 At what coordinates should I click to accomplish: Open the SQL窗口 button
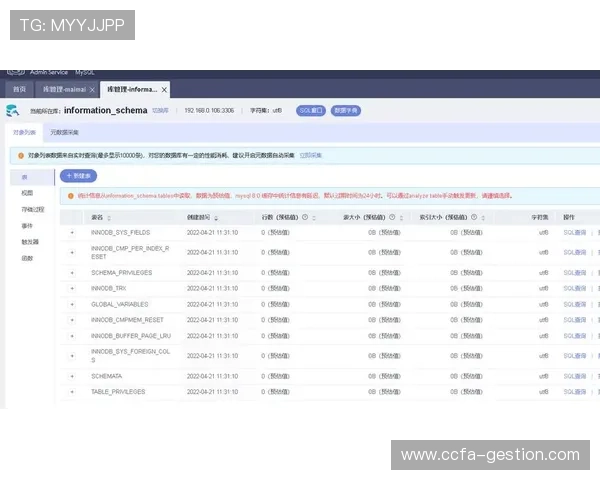311,111
